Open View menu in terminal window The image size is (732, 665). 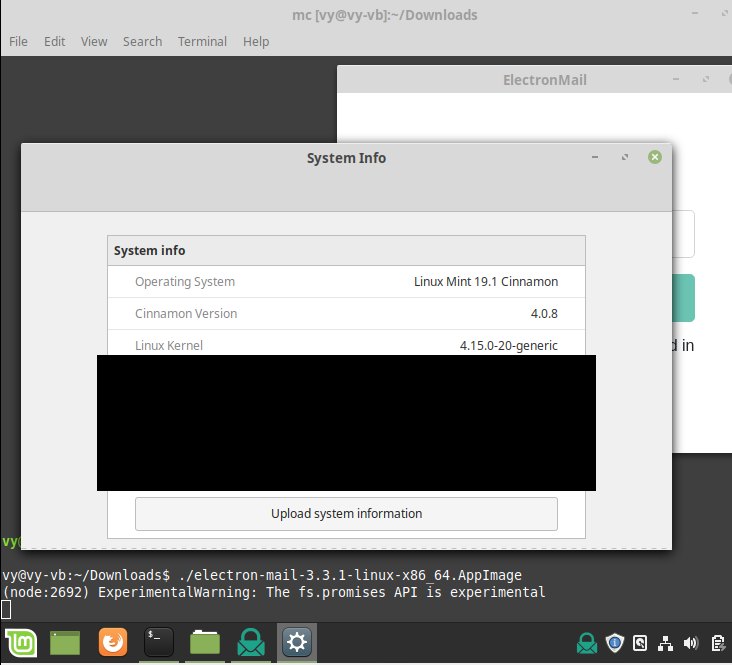94,42
